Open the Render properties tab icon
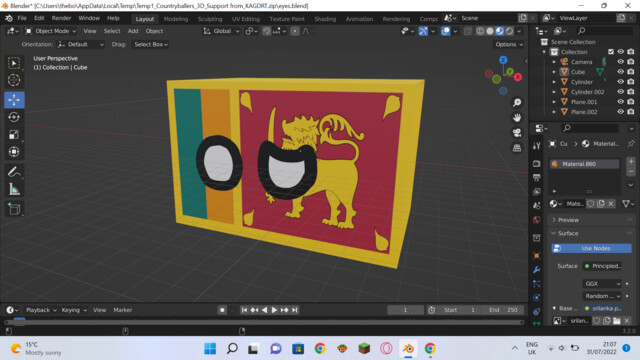 coord(537,164)
